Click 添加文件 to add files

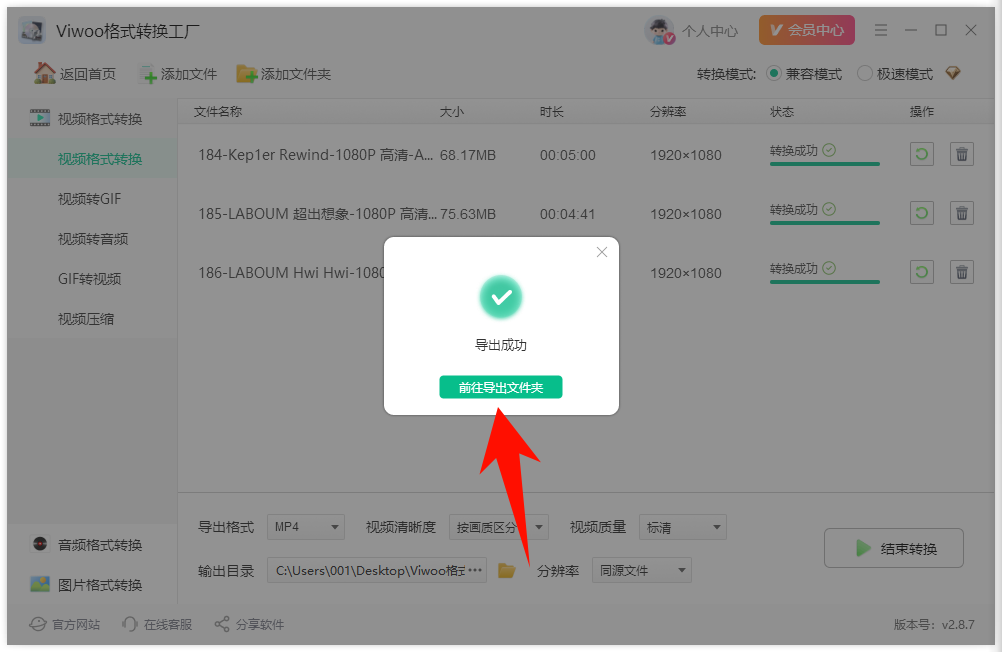pyautogui.click(x=178, y=74)
